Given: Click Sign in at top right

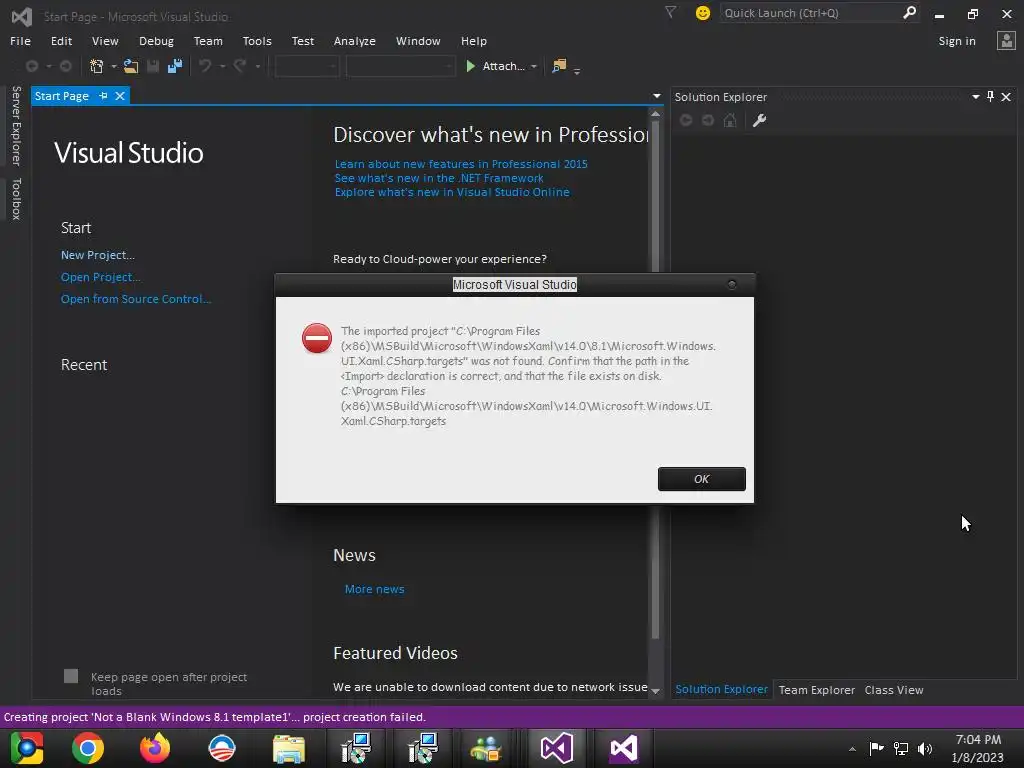Looking at the screenshot, I should point(957,40).
